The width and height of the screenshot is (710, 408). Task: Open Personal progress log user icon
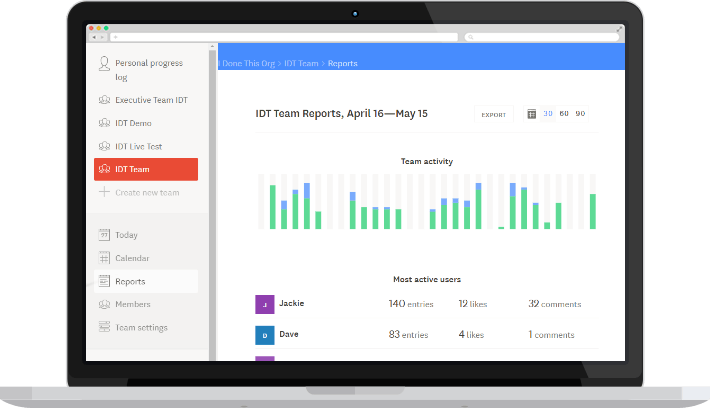tap(104, 64)
